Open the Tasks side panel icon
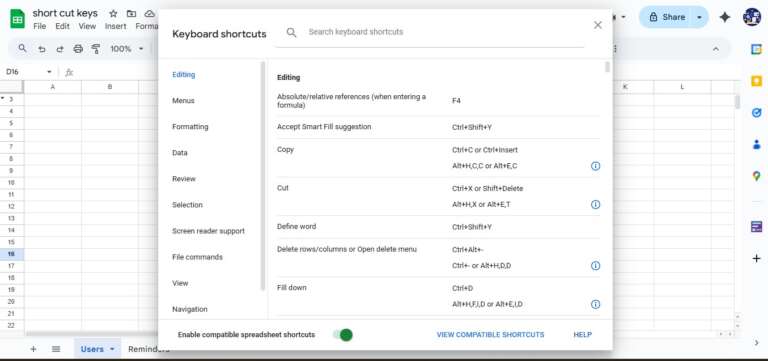 (x=756, y=113)
